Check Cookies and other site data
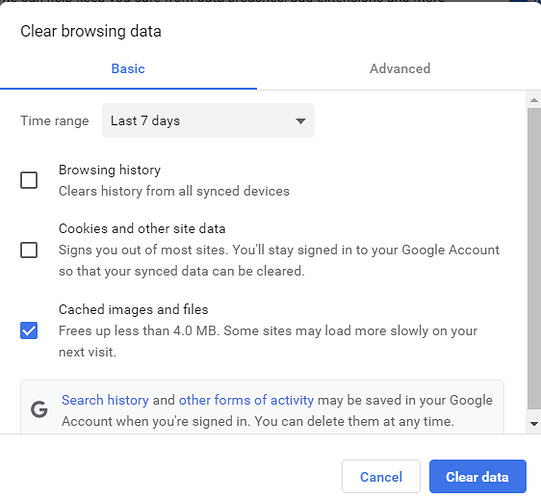This screenshot has height=500, width=541. 29,250
